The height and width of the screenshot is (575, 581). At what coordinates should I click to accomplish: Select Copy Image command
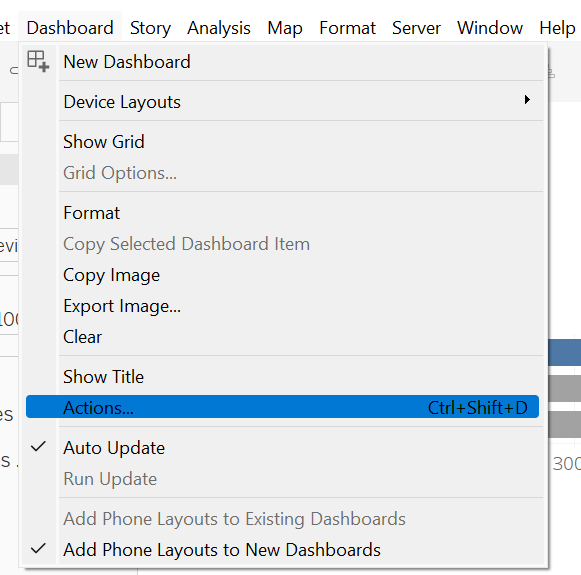pyautogui.click(x=282, y=275)
